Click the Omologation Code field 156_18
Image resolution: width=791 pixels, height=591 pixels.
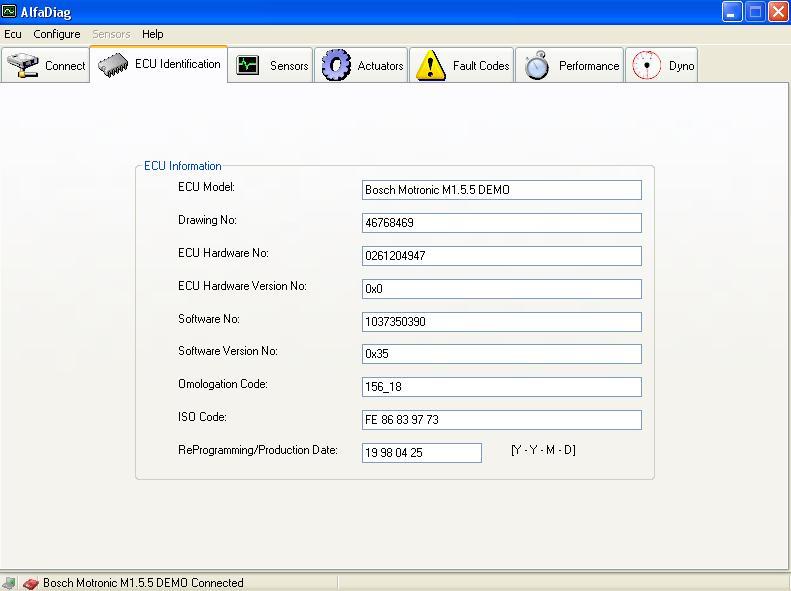(501, 387)
